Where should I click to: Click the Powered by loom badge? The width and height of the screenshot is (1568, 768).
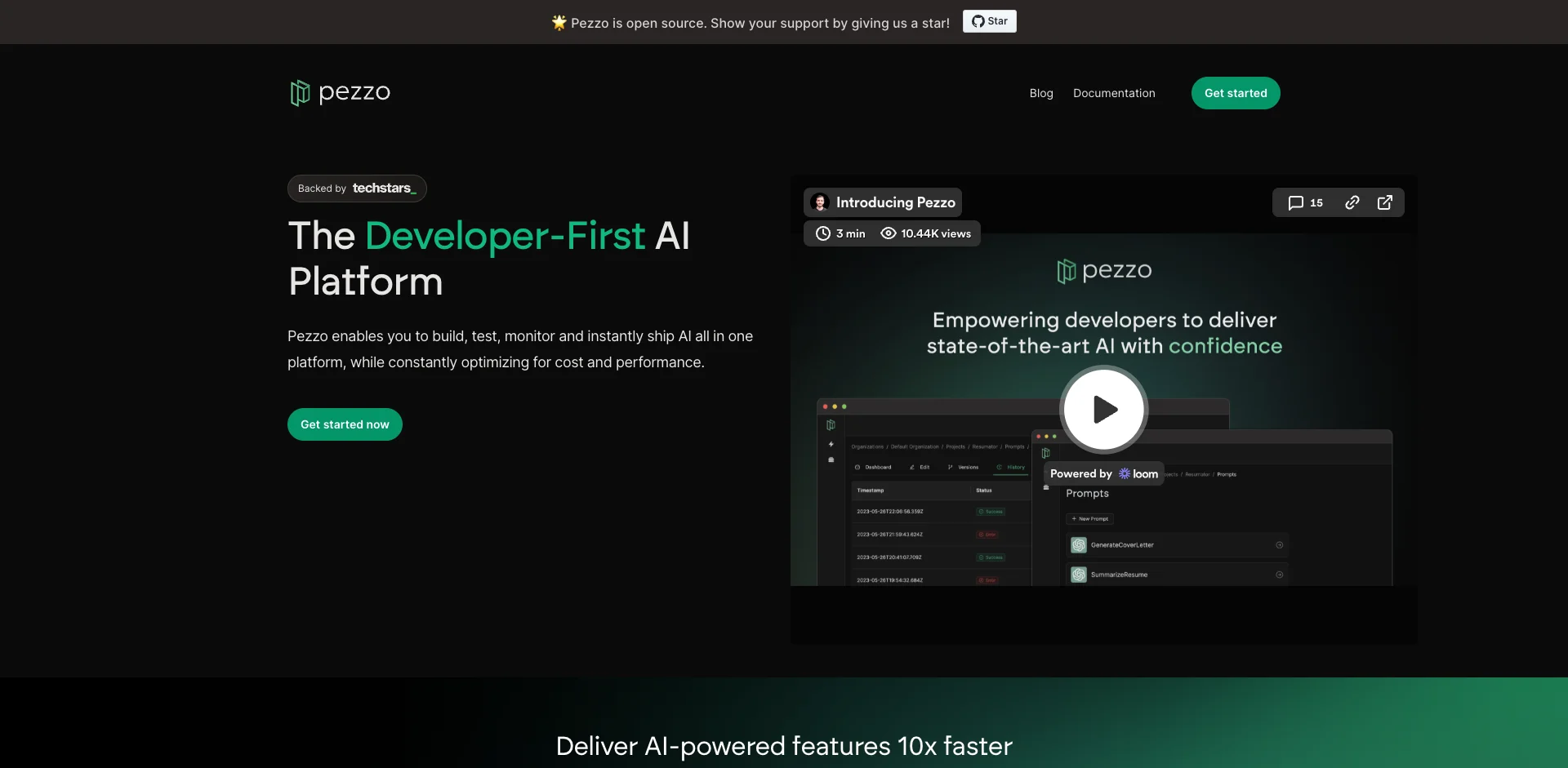[x=1104, y=473]
